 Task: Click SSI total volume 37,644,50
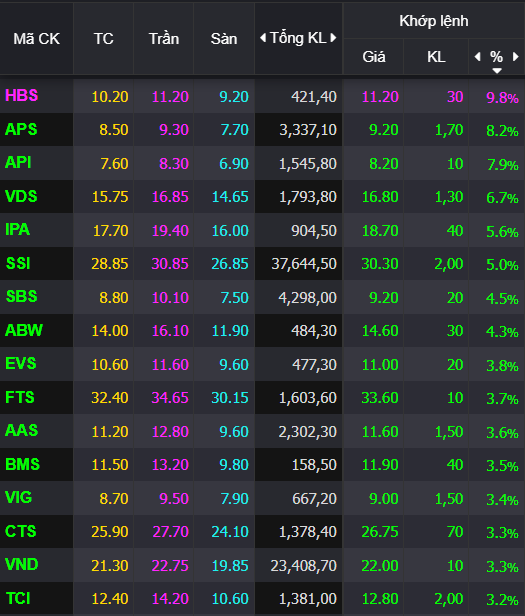[x=304, y=264]
